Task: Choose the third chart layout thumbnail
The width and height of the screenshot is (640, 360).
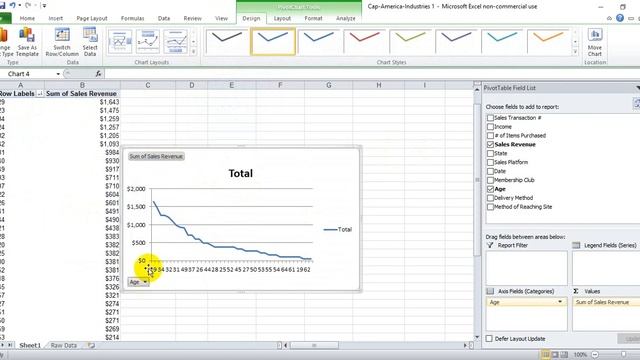Action: point(176,41)
